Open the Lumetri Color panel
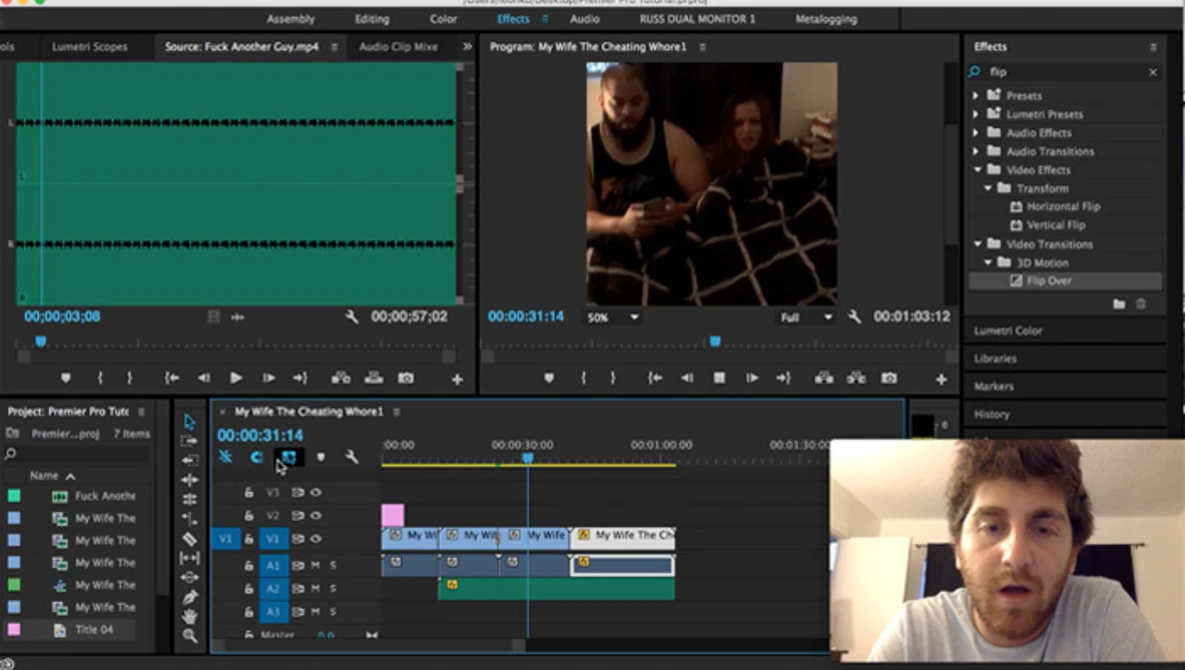Image resolution: width=1185 pixels, height=670 pixels. [1008, 331]
